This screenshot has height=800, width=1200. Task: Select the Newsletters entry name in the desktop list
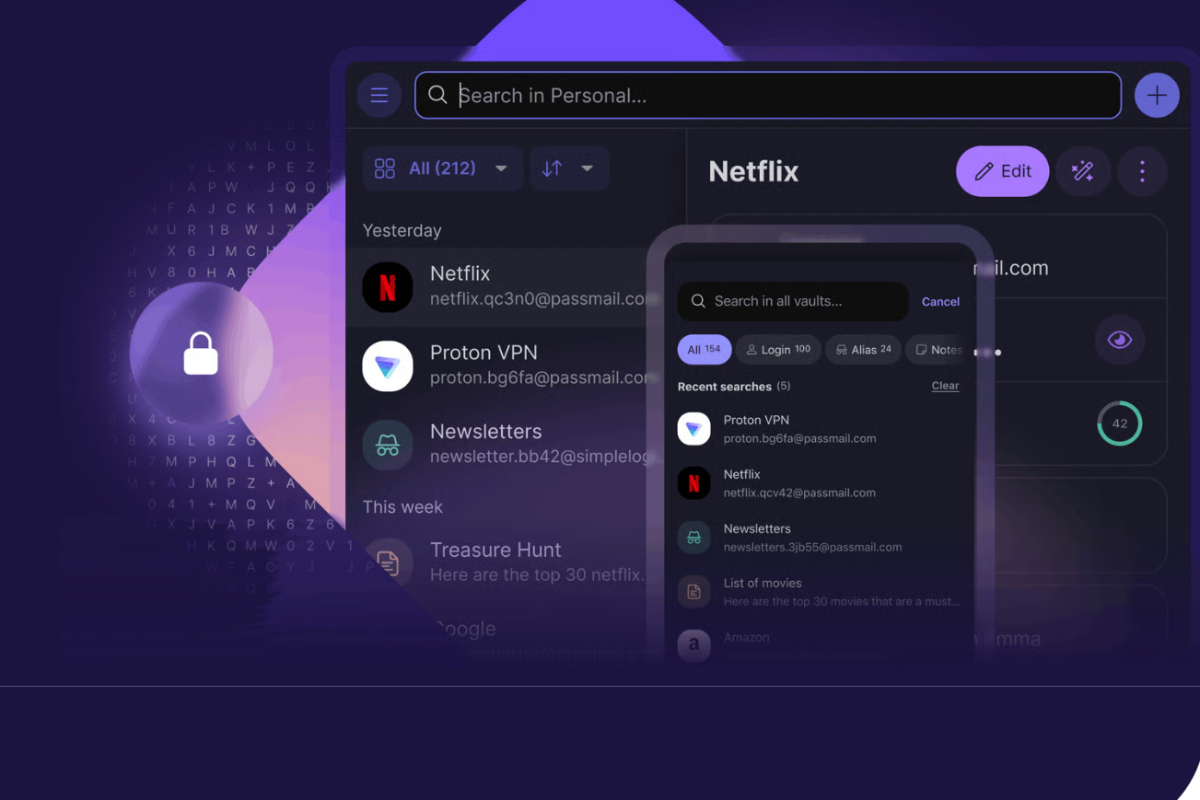coord(486,431)
